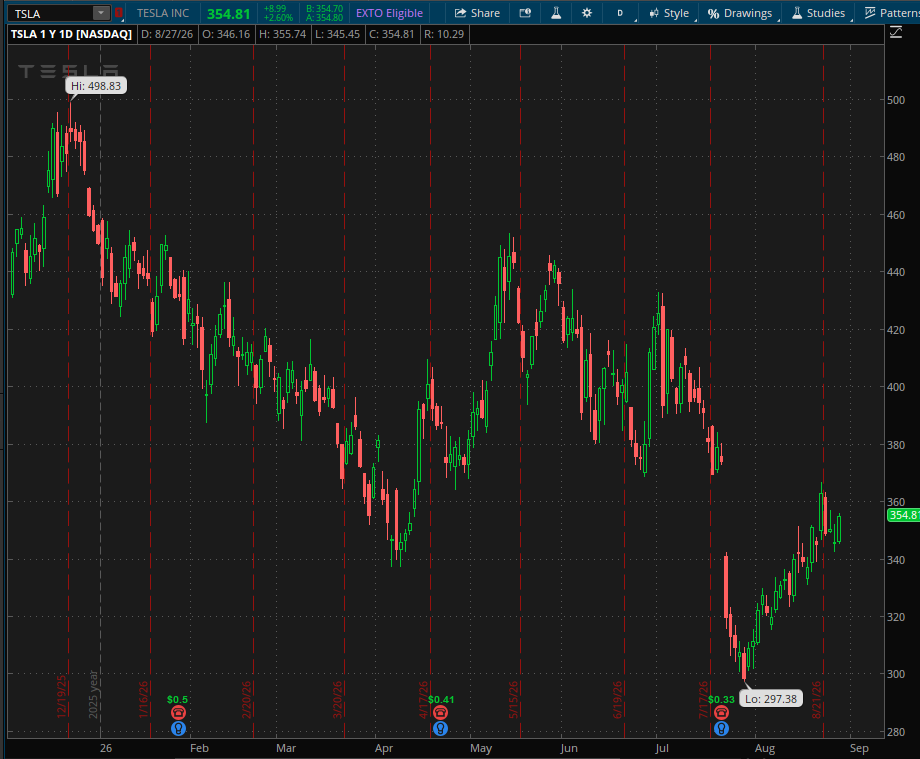
Task: Open the Drawings menu
Action: click(x=739, y=13)
